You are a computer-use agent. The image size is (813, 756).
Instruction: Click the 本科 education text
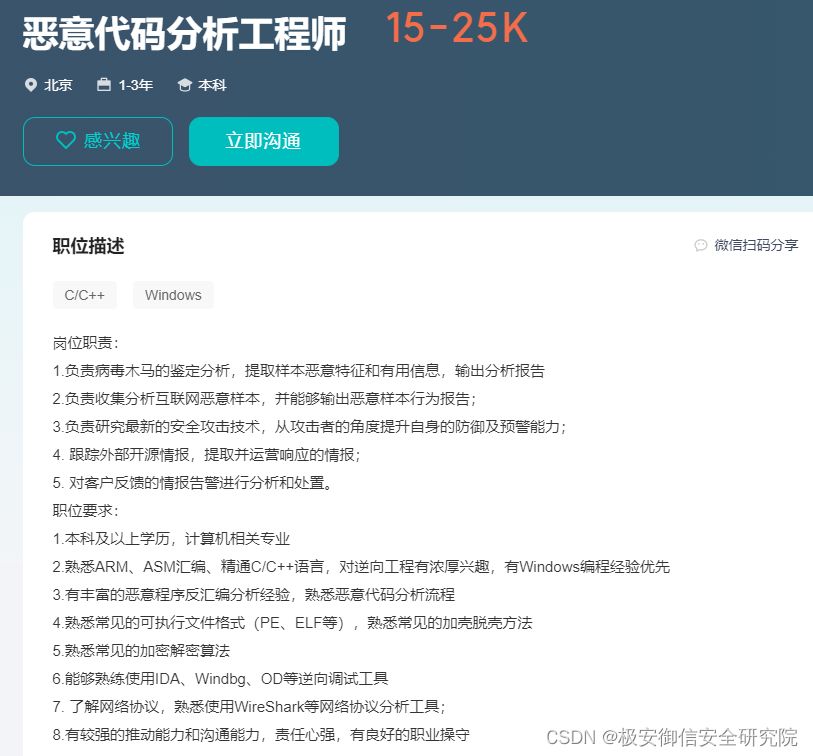point(212,85)
